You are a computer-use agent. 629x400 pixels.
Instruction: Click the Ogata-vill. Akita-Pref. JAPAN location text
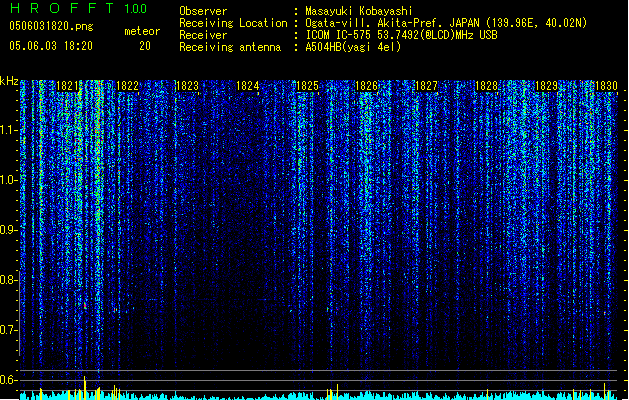click(x=446, y=23)
